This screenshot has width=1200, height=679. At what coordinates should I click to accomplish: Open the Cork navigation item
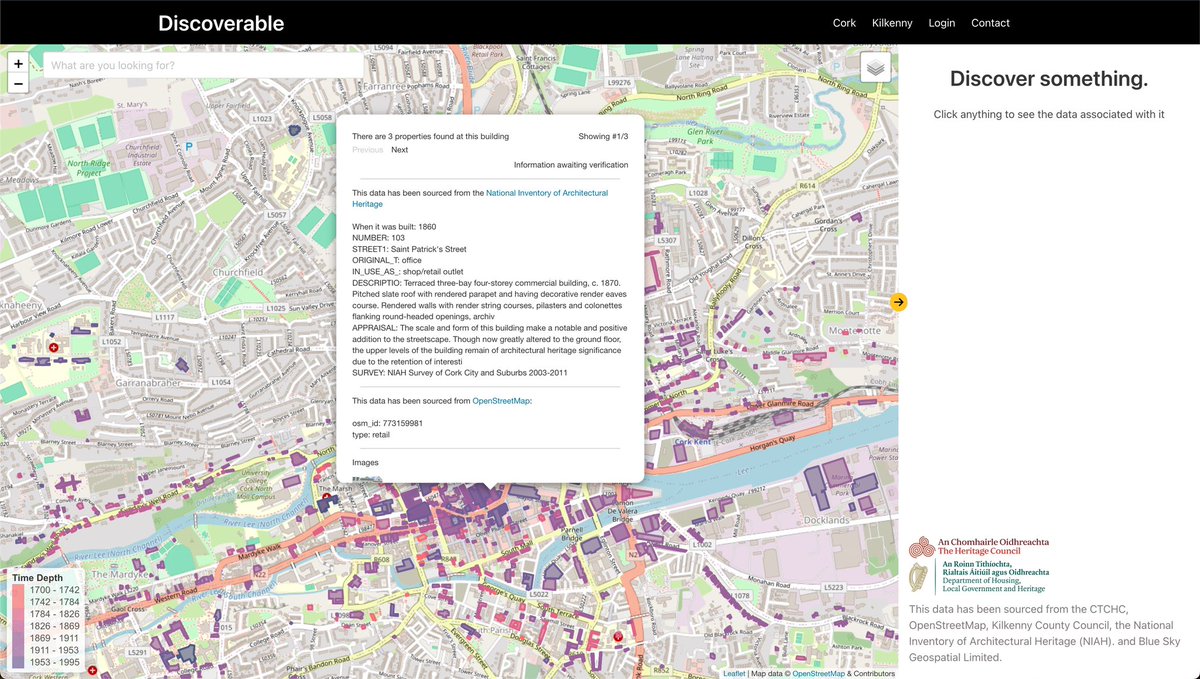coord(844,23)
